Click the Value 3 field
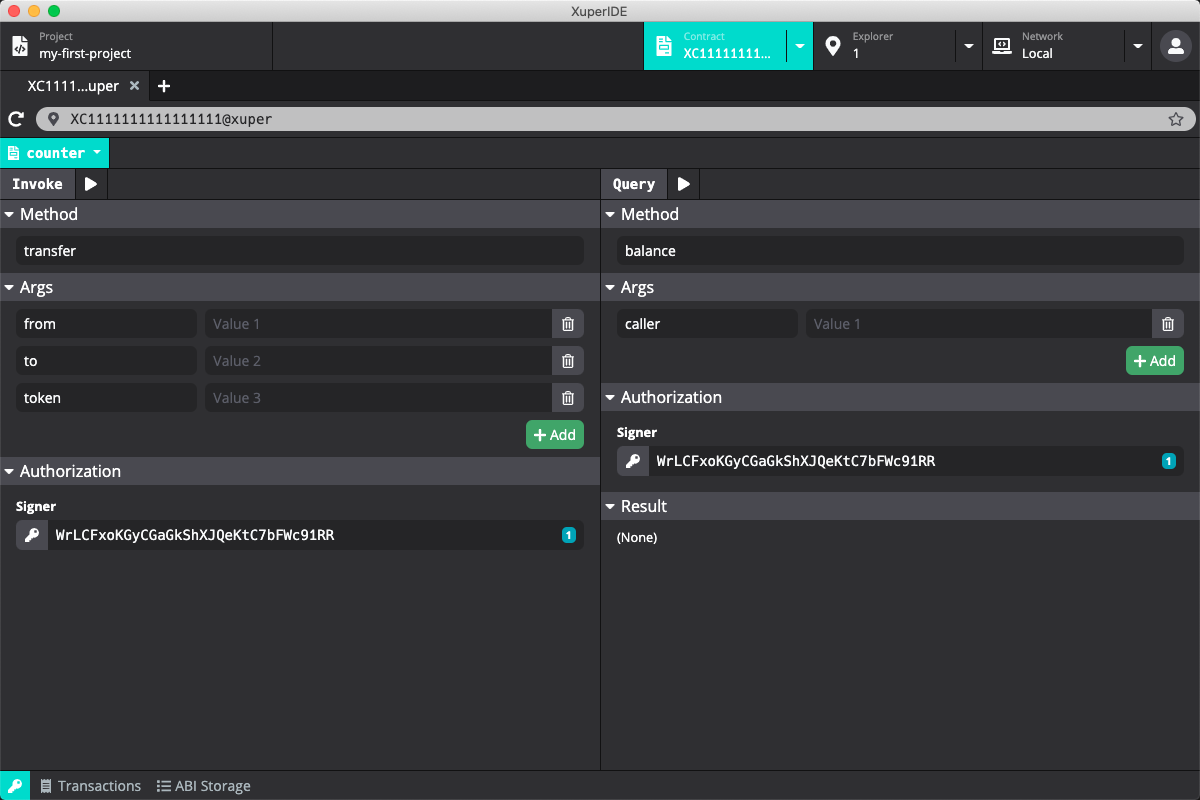The width and height of the screenshot is (1200, 800). coord(378,398)
